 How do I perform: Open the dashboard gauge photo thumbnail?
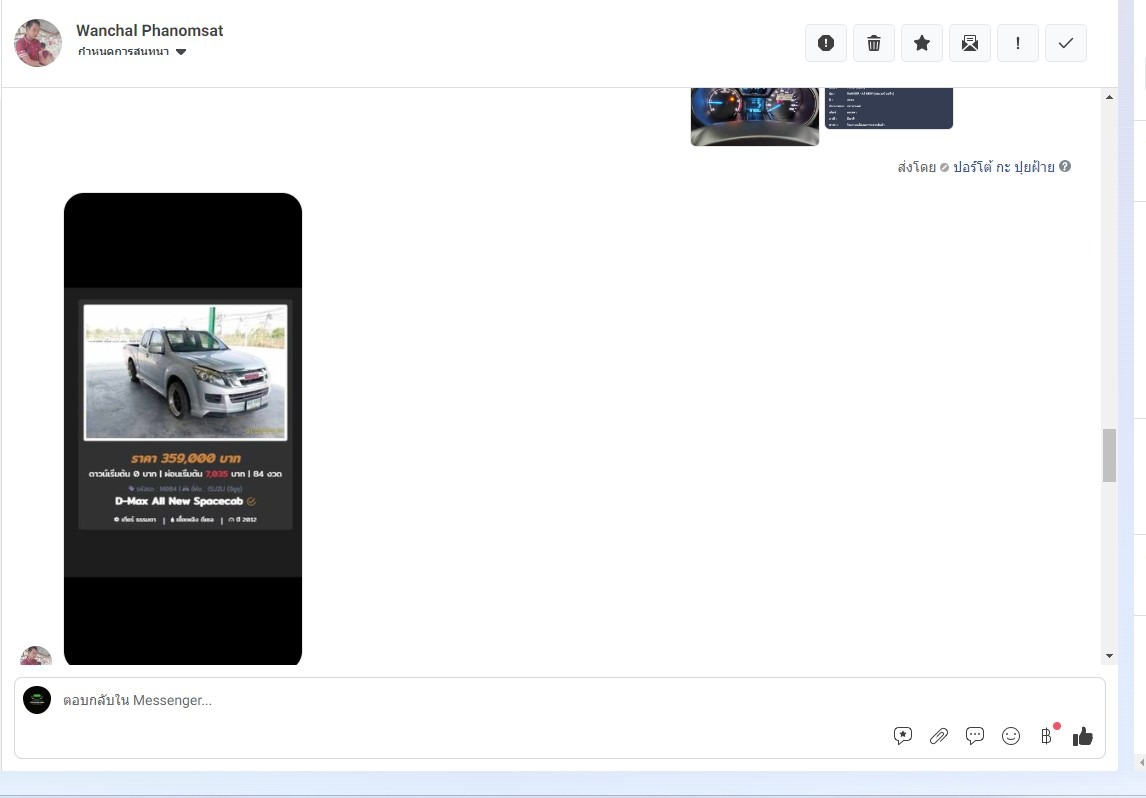[755, 115]
